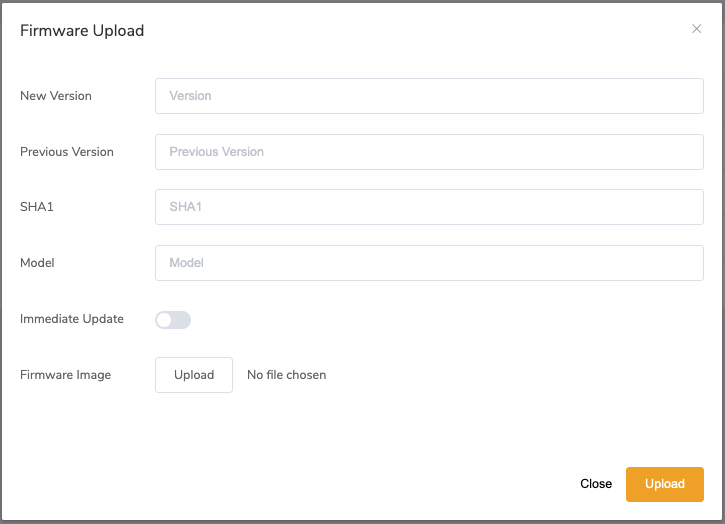The height and width of the screenshot is (524, 725).
Task: Click the 'Version' placeholder text
Action: pyautogui.click(x=190, y=96)
